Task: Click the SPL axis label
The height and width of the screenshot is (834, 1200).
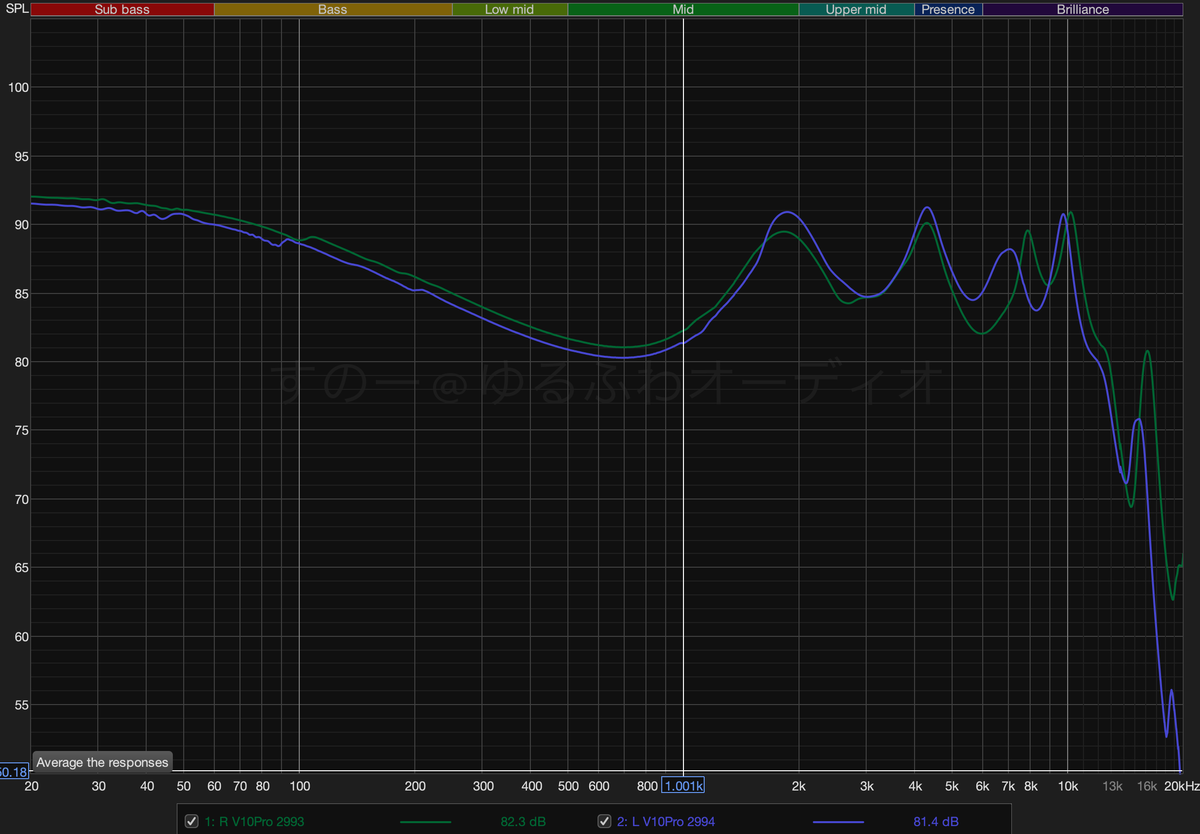Action: [x=15, y=8]
